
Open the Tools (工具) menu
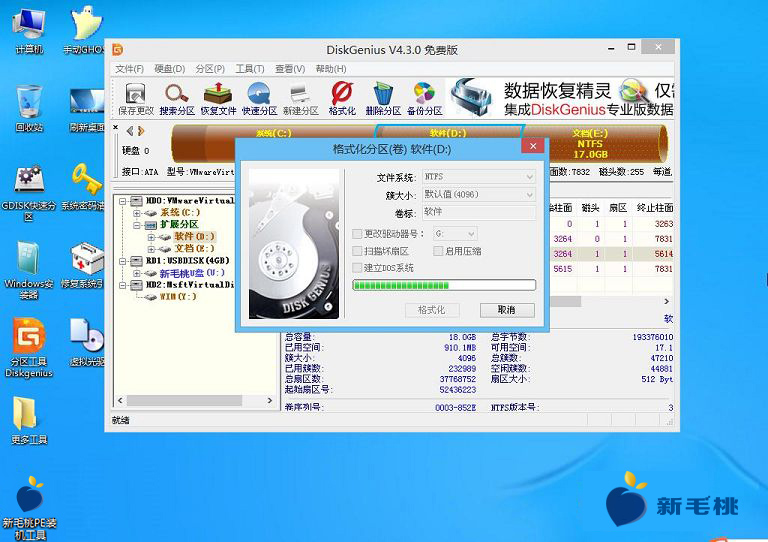click(250, 69)
